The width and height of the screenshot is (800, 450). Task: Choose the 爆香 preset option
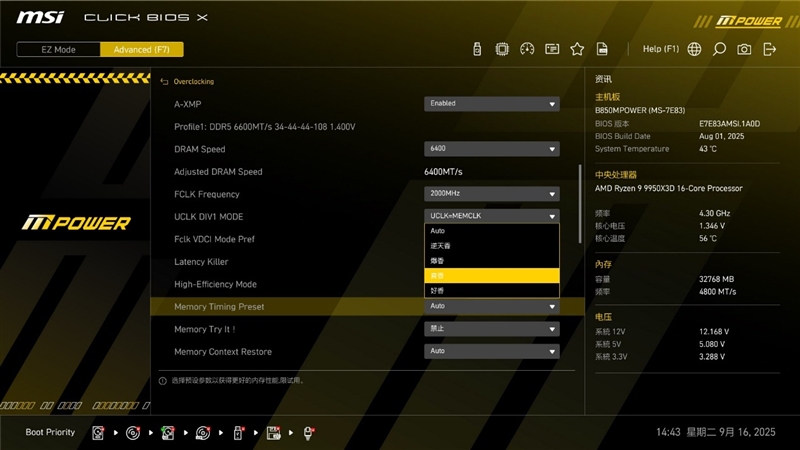pos(492,261)
